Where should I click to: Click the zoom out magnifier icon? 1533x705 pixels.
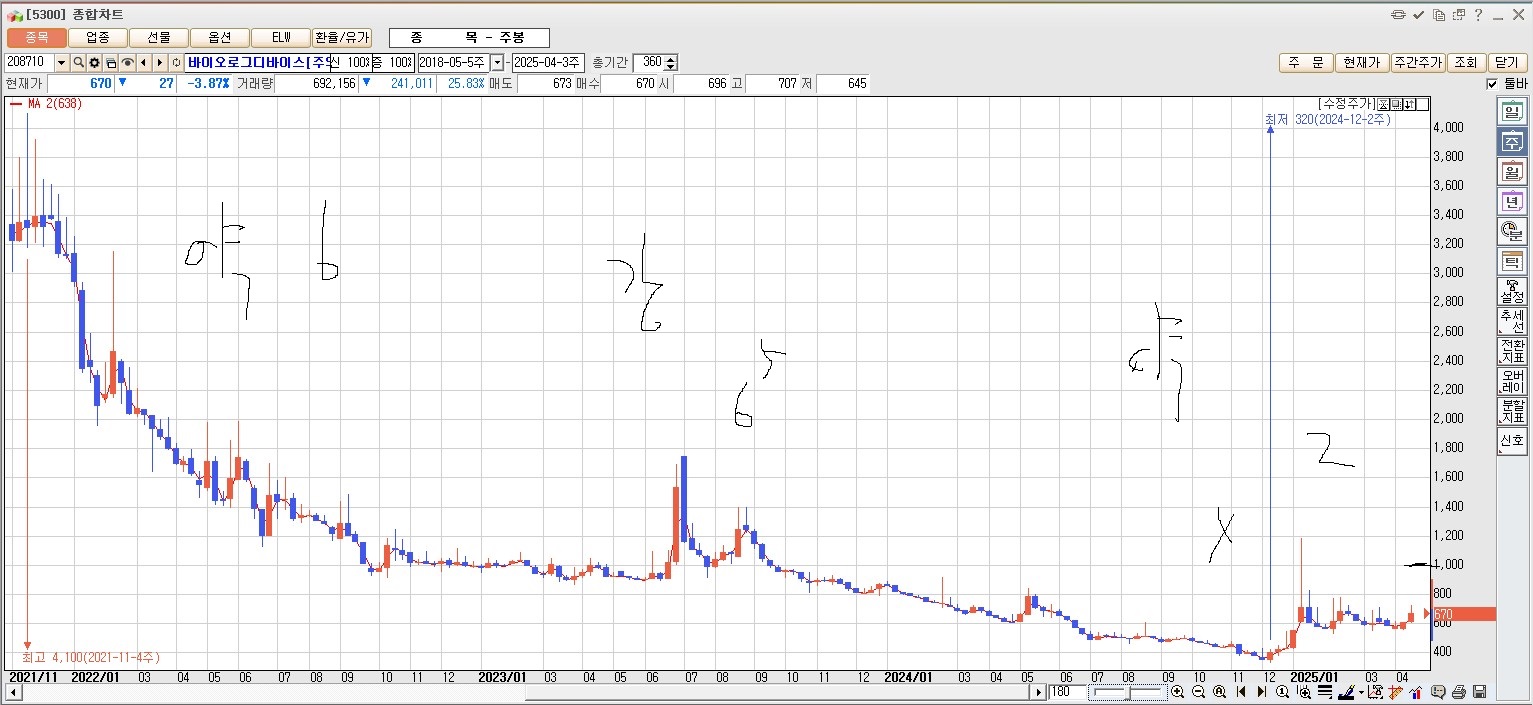click(1198, 692)
